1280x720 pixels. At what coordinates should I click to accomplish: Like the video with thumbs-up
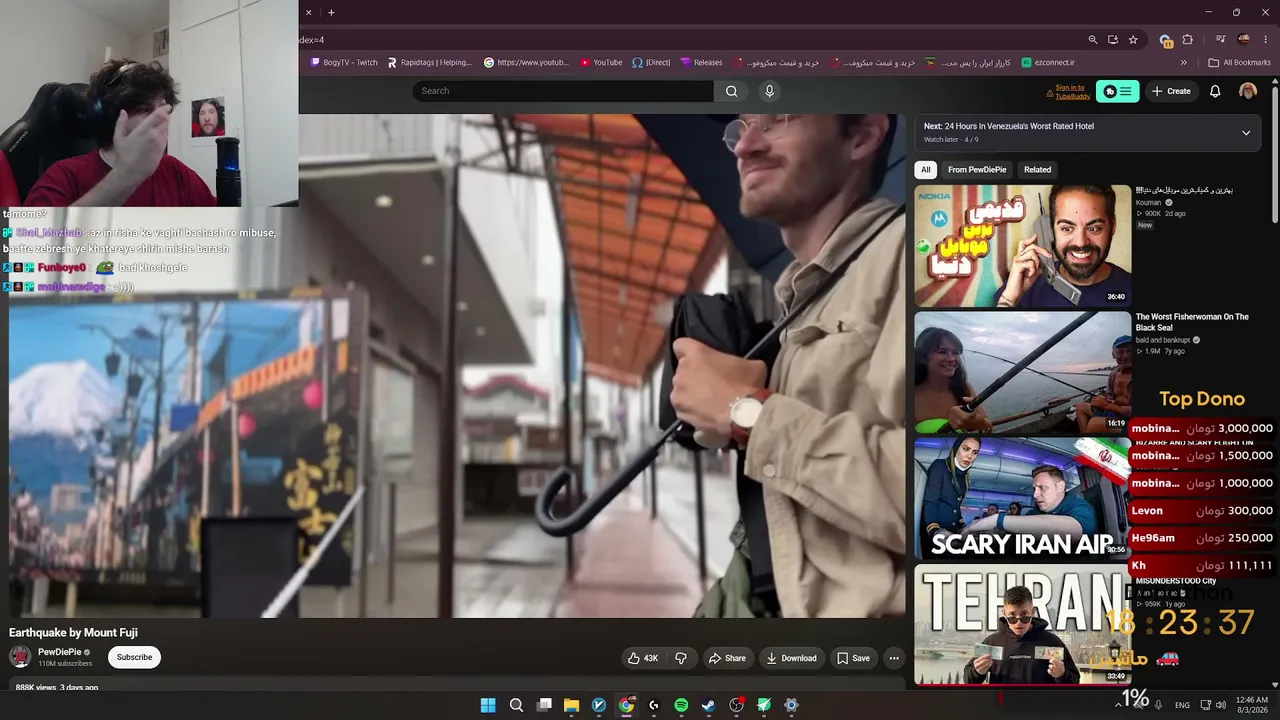[x=643, y=658]
